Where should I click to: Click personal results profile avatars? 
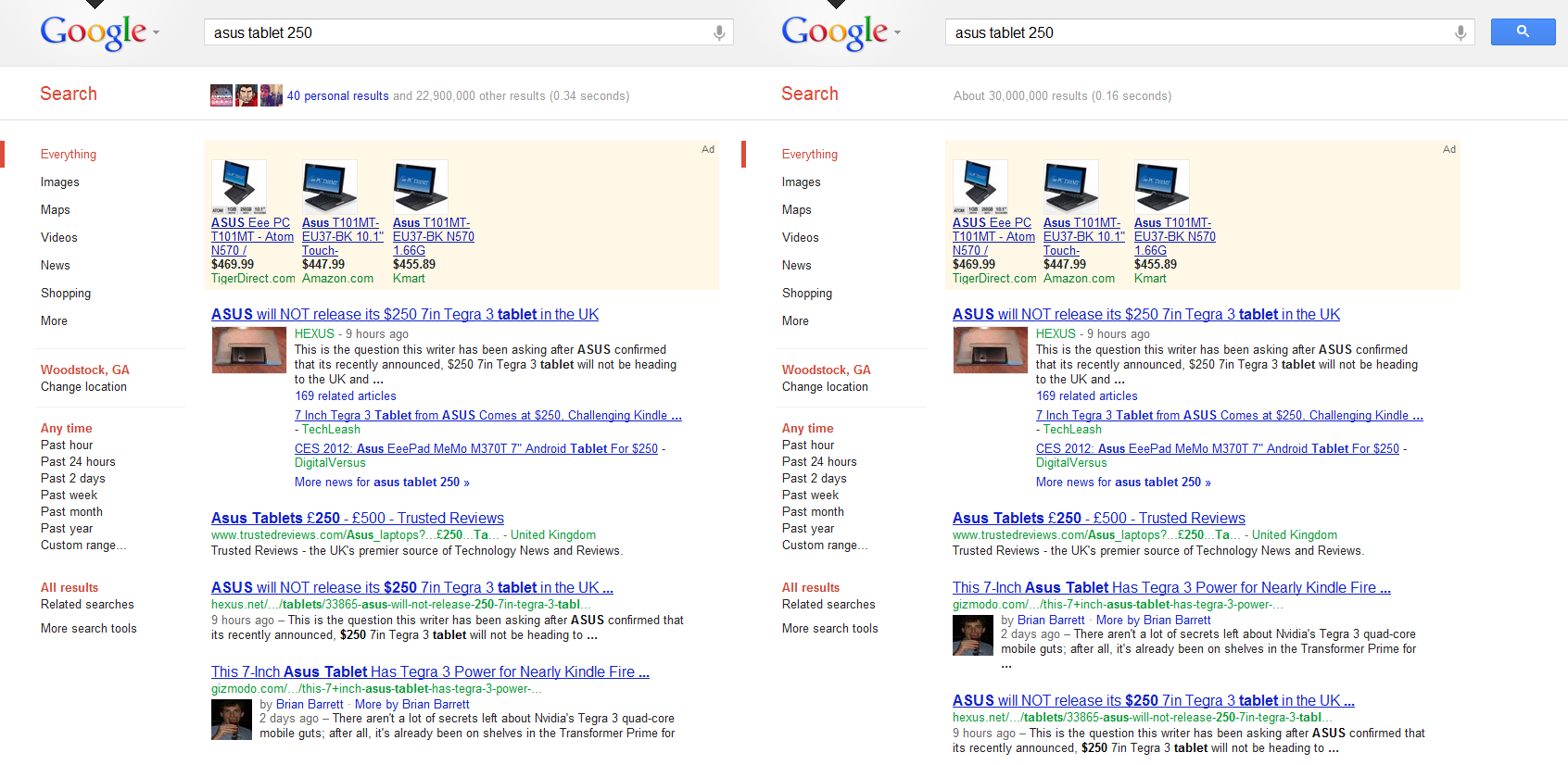coord(247,95)
